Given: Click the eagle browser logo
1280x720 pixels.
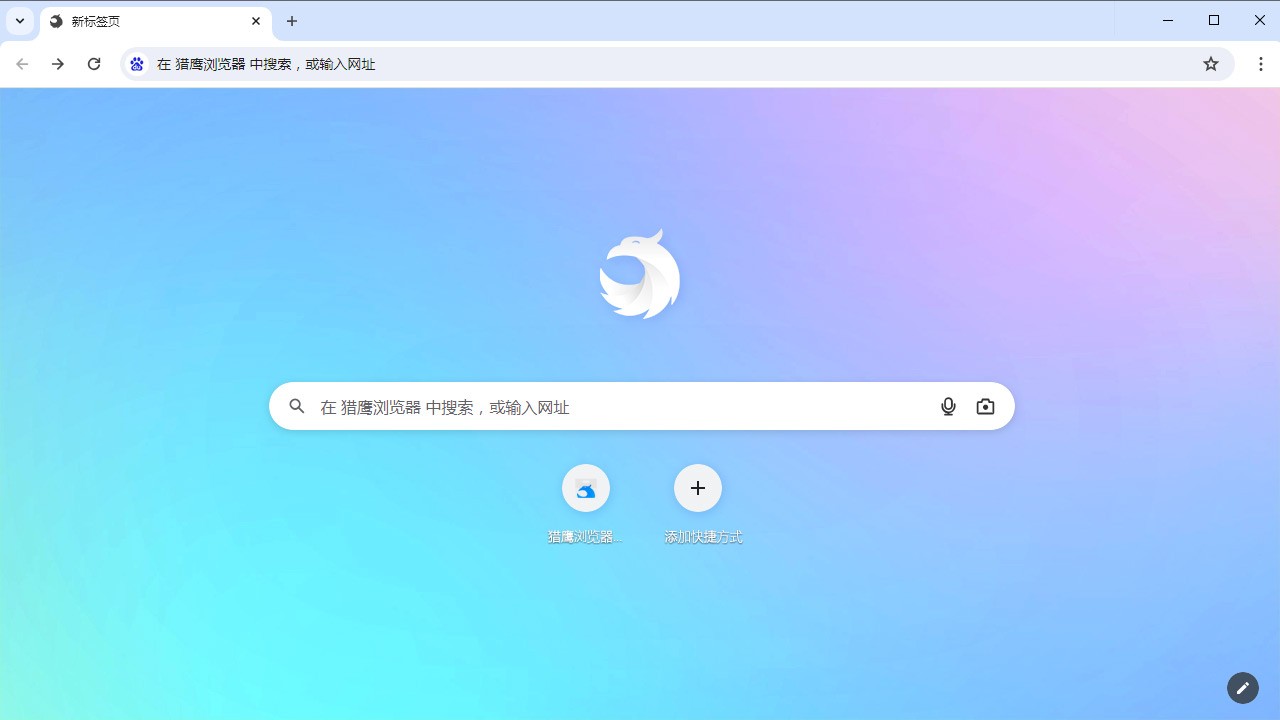Looking at the screenshot, I should pyautogui.click(x=640, y=273).
